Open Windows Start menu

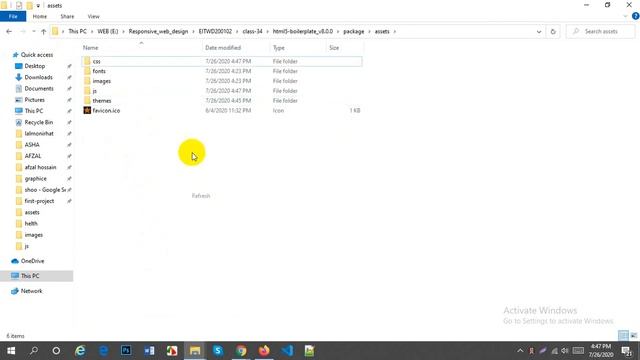coord(11,351)
